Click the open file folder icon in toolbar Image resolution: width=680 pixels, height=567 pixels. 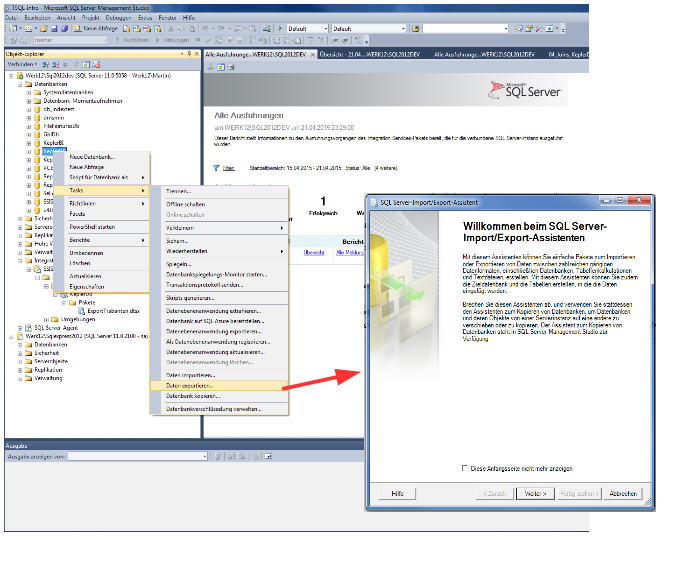click(44, 29)
